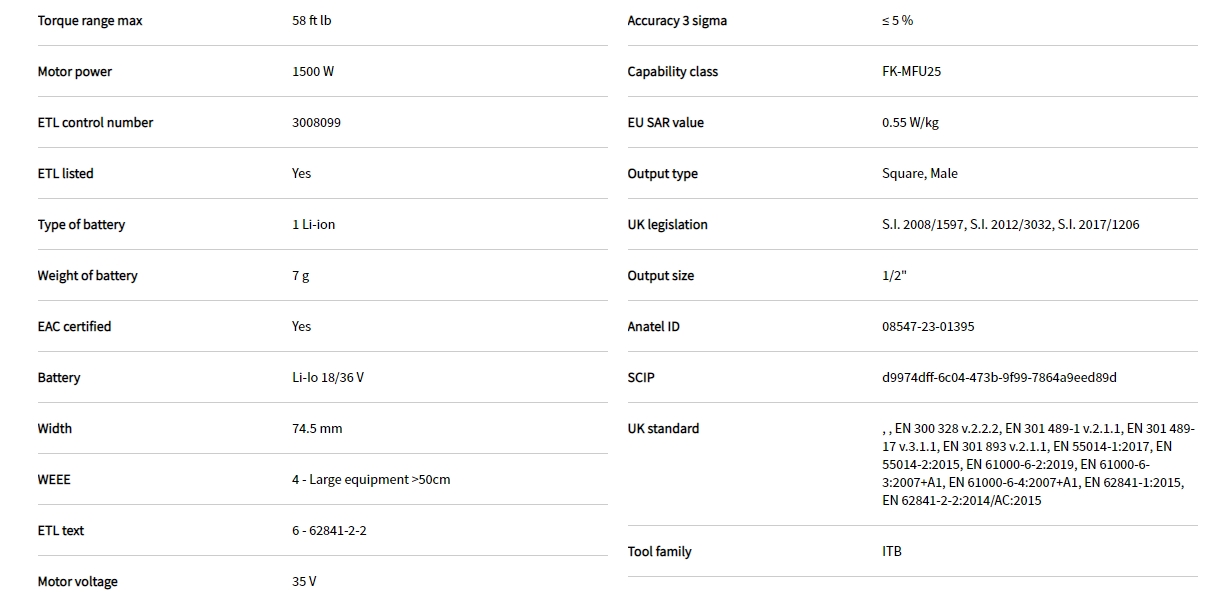Image resolution: width=1224 pixels, height=604 pixels.
Task: Click the ETL text value 6 - 62841-2-2
Action: (329, 531)
